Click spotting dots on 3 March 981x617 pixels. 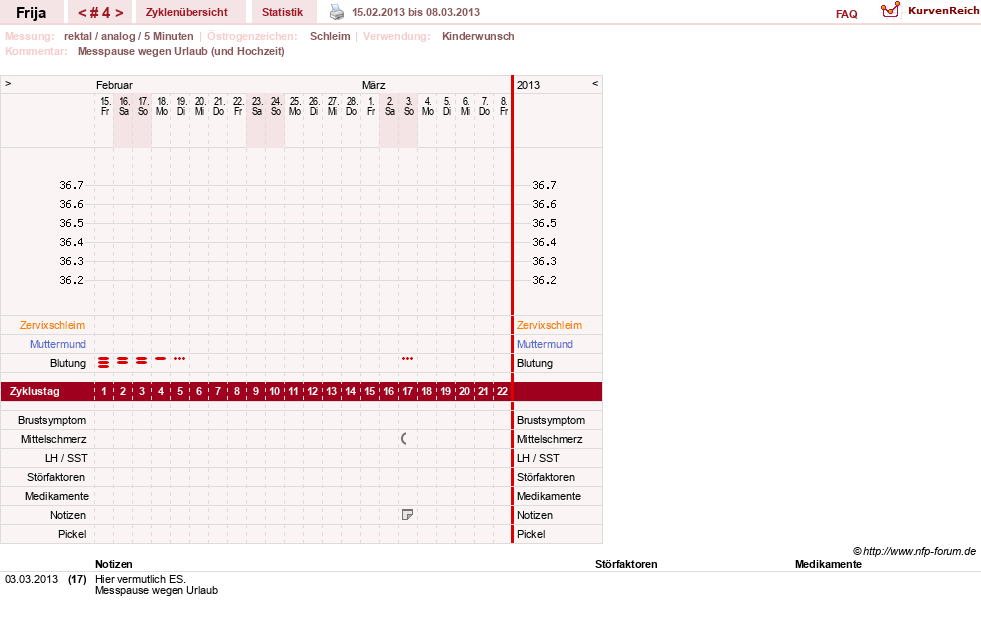[x=407, y=359]
